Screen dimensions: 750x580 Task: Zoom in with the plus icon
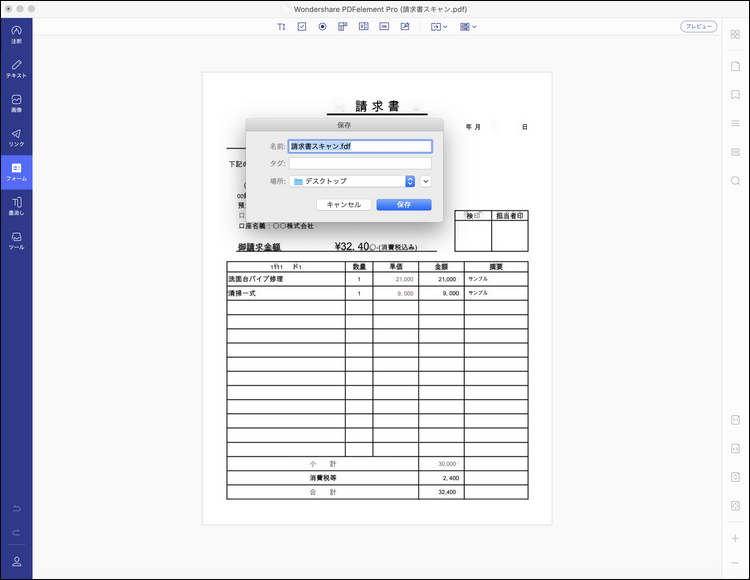(735, 538)
